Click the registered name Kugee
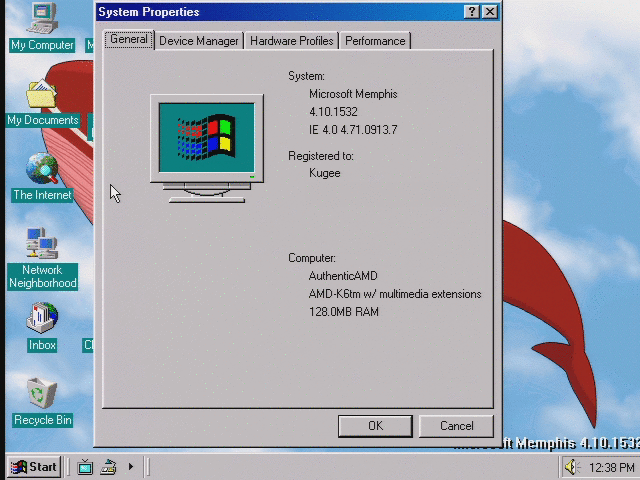The image size is (640, 480). (324, 173)
